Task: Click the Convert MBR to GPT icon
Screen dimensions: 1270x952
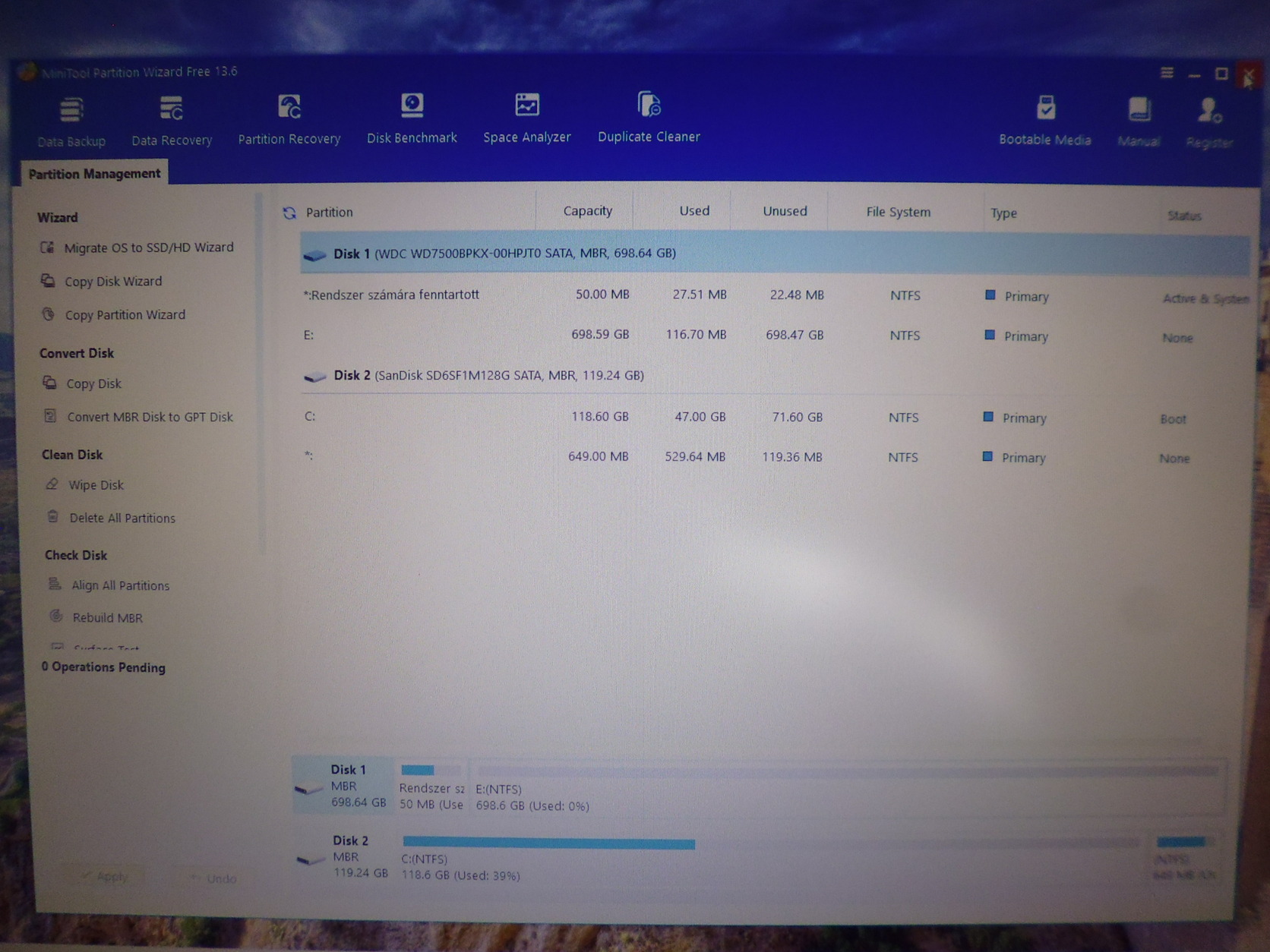Action: tap(50, 416)
